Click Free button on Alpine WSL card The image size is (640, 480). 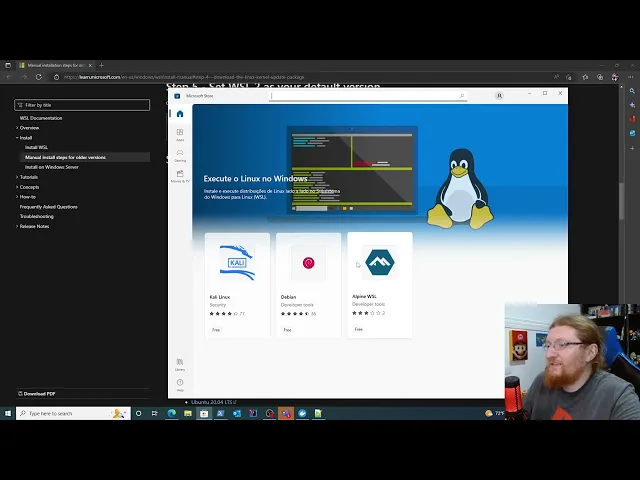(x=359, y=329)
